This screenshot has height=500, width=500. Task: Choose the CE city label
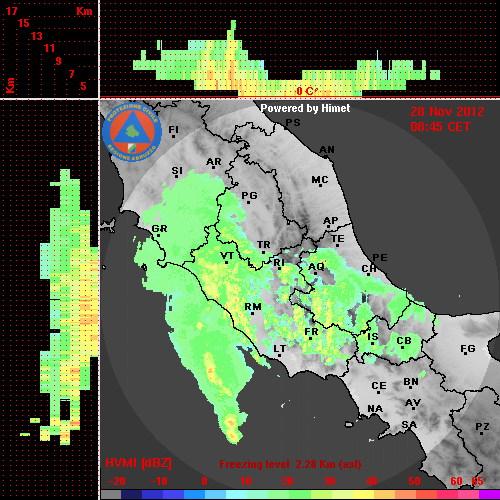pos(379,386)
